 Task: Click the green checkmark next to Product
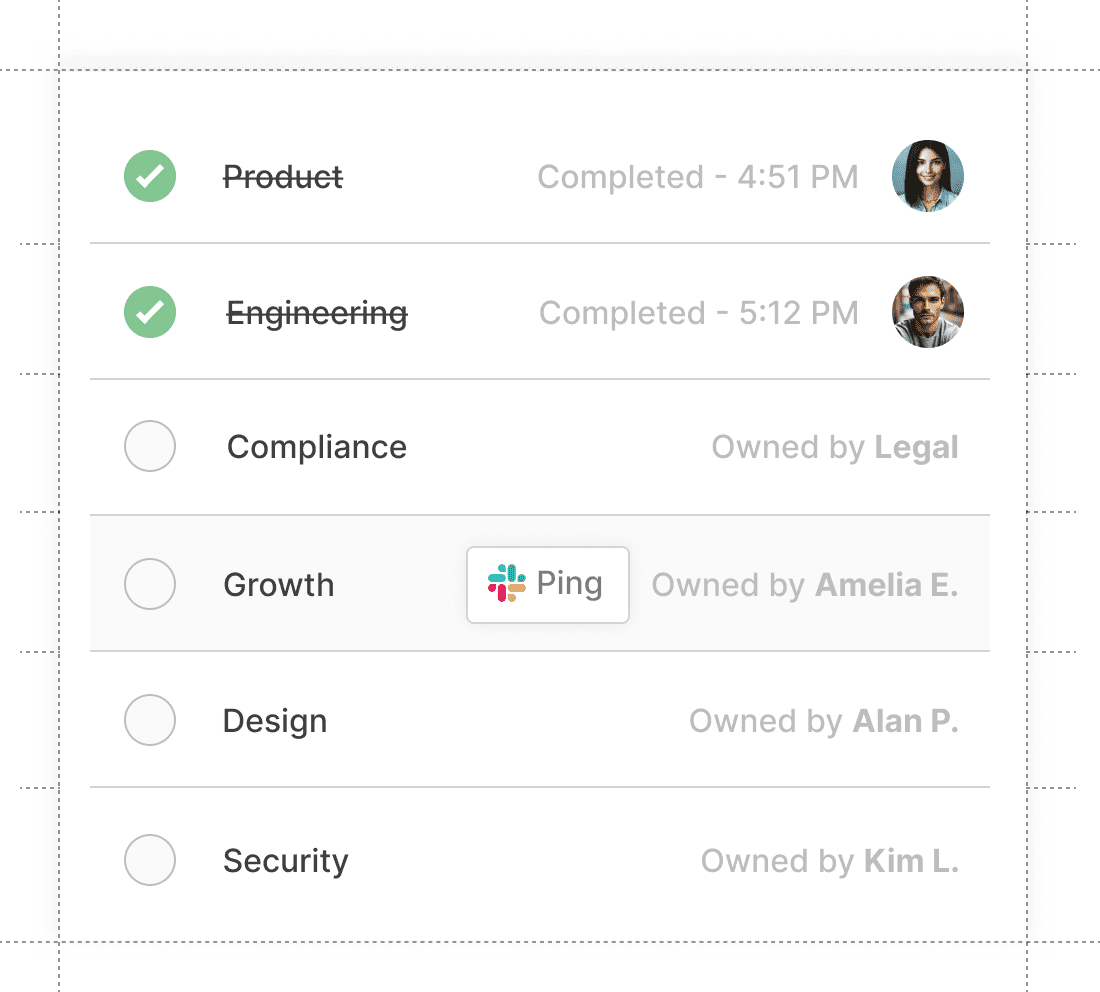150,176
